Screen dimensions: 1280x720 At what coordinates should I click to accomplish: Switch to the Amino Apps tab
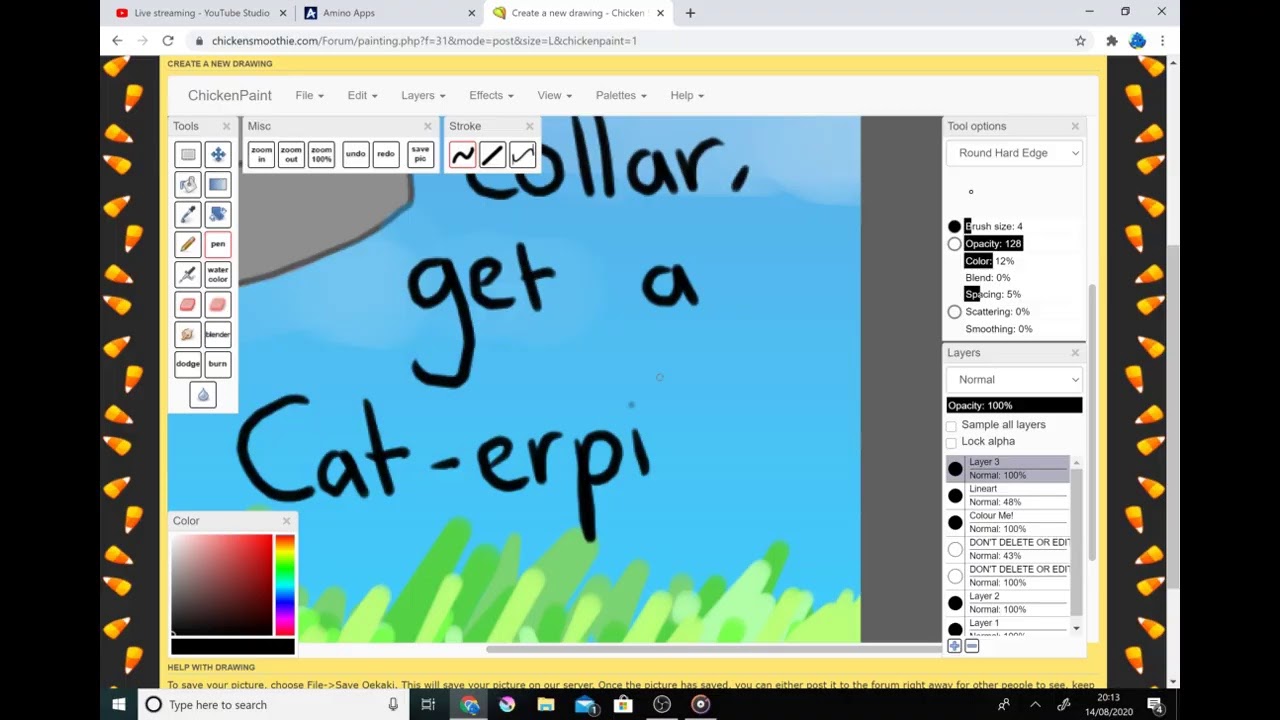click(389, 13)
